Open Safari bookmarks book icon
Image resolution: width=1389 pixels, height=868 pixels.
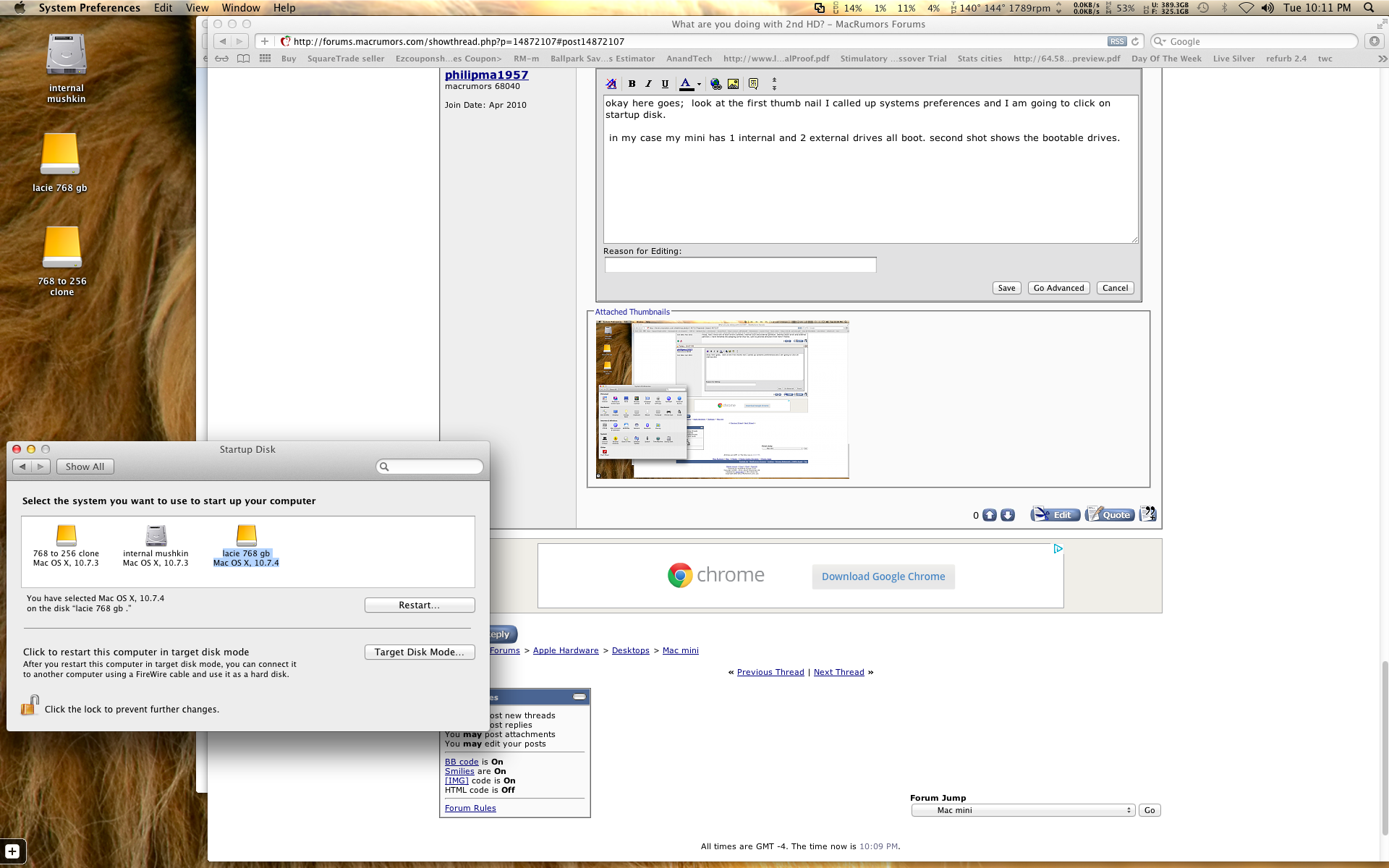pyautogui.click(x=244, y=59)
